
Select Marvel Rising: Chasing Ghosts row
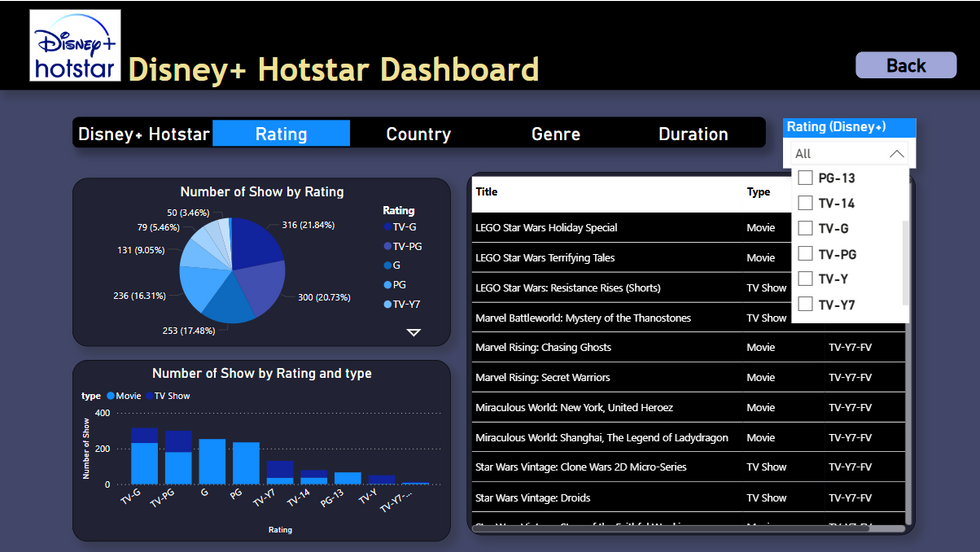tap(688, 348)
